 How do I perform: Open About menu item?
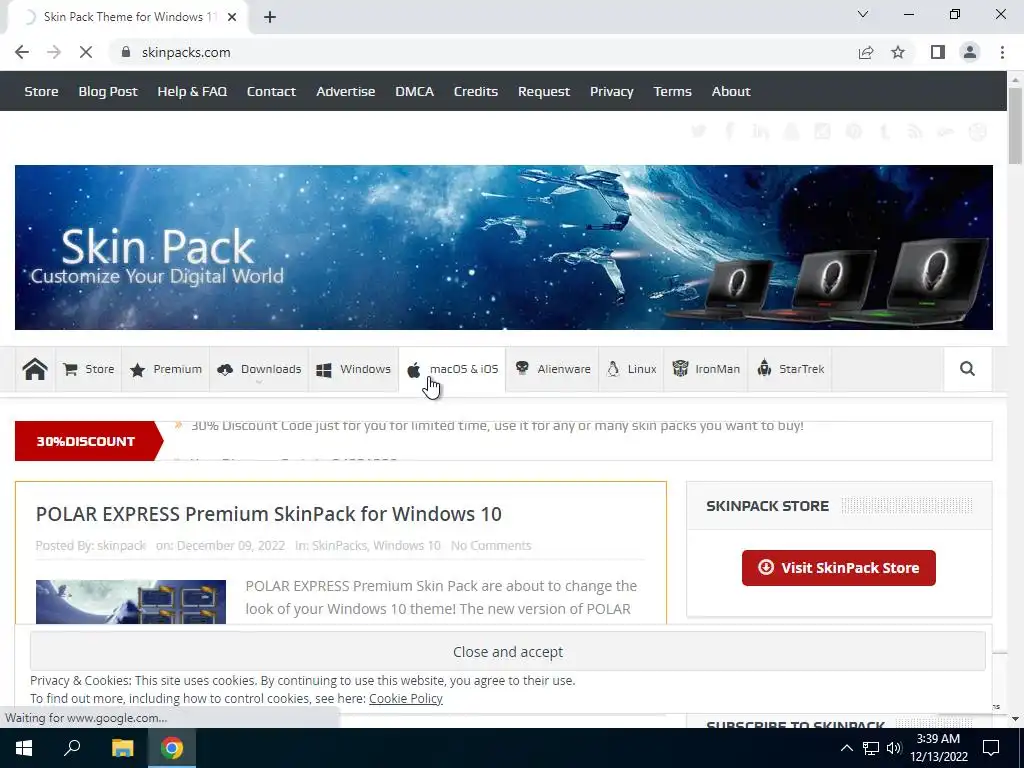click(731, 91)
